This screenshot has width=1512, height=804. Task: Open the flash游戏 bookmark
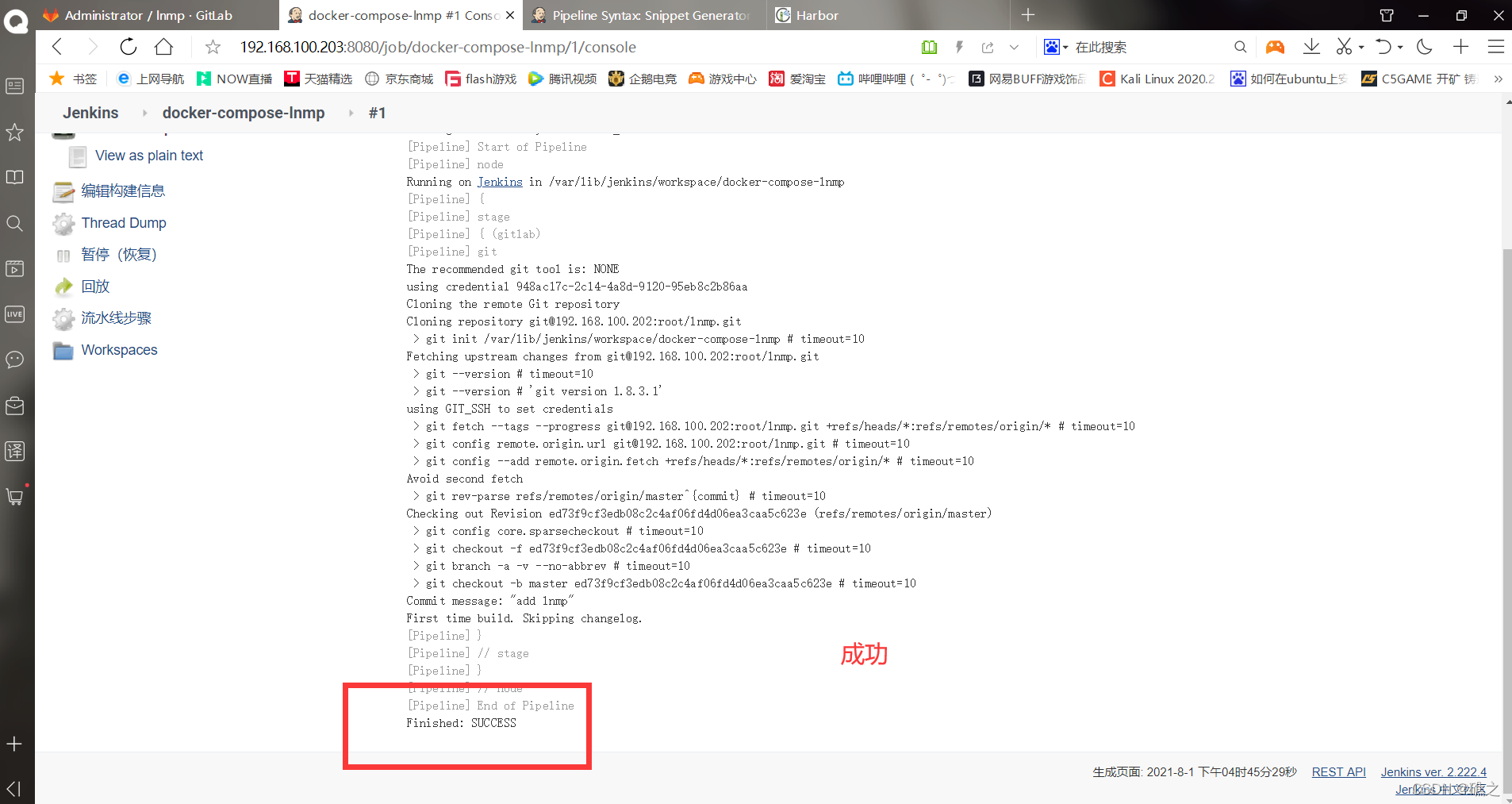pyautogui.click(x=481, y=79)
